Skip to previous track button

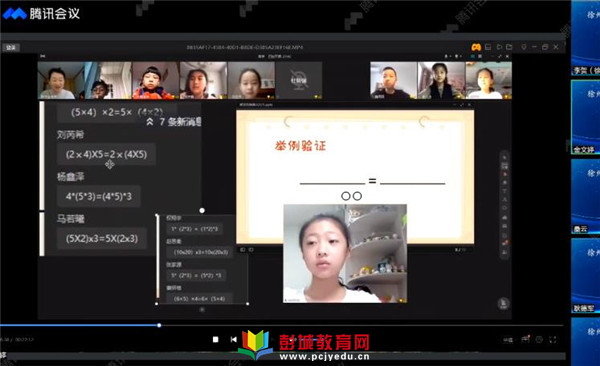tap(233, 340)
